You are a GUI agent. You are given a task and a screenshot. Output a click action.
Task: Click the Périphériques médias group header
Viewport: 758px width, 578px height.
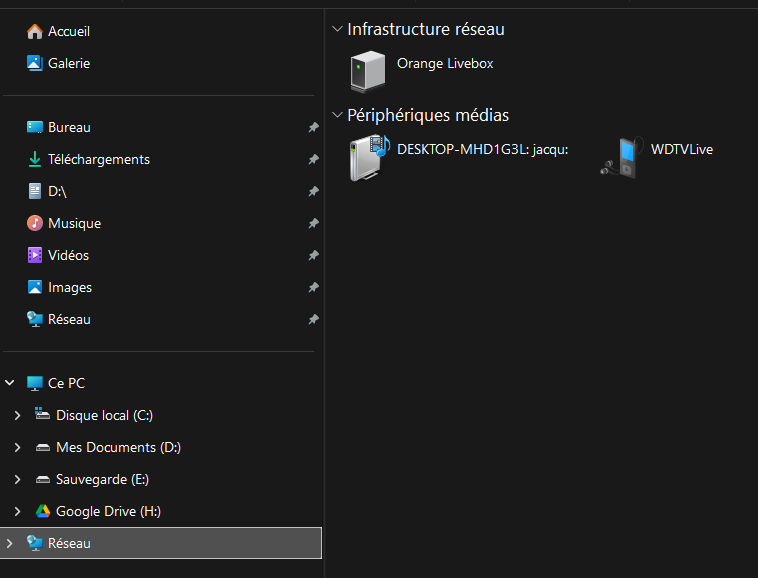[428, 116]
